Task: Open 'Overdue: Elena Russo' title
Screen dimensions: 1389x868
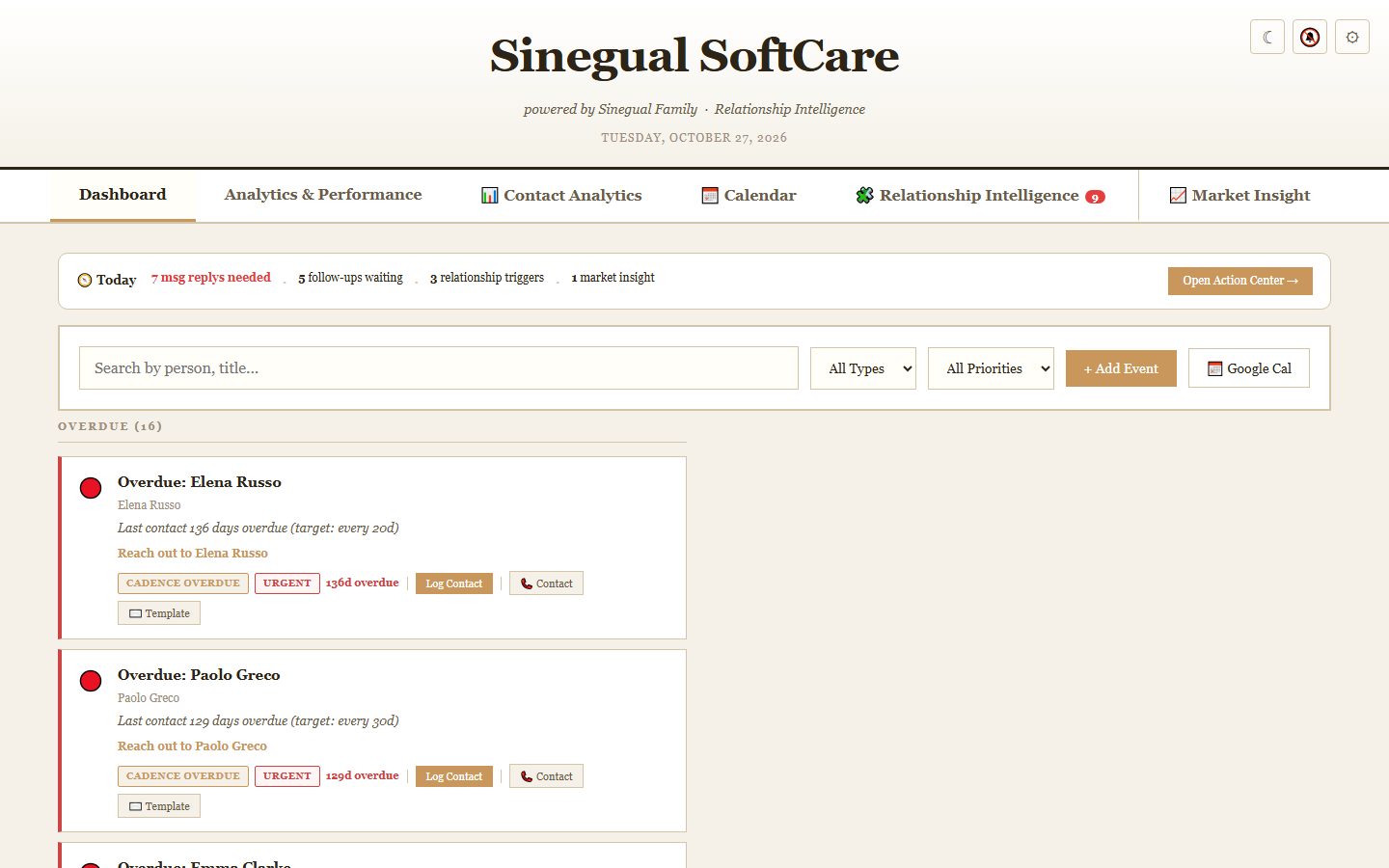Action: [x=200, y=482]
